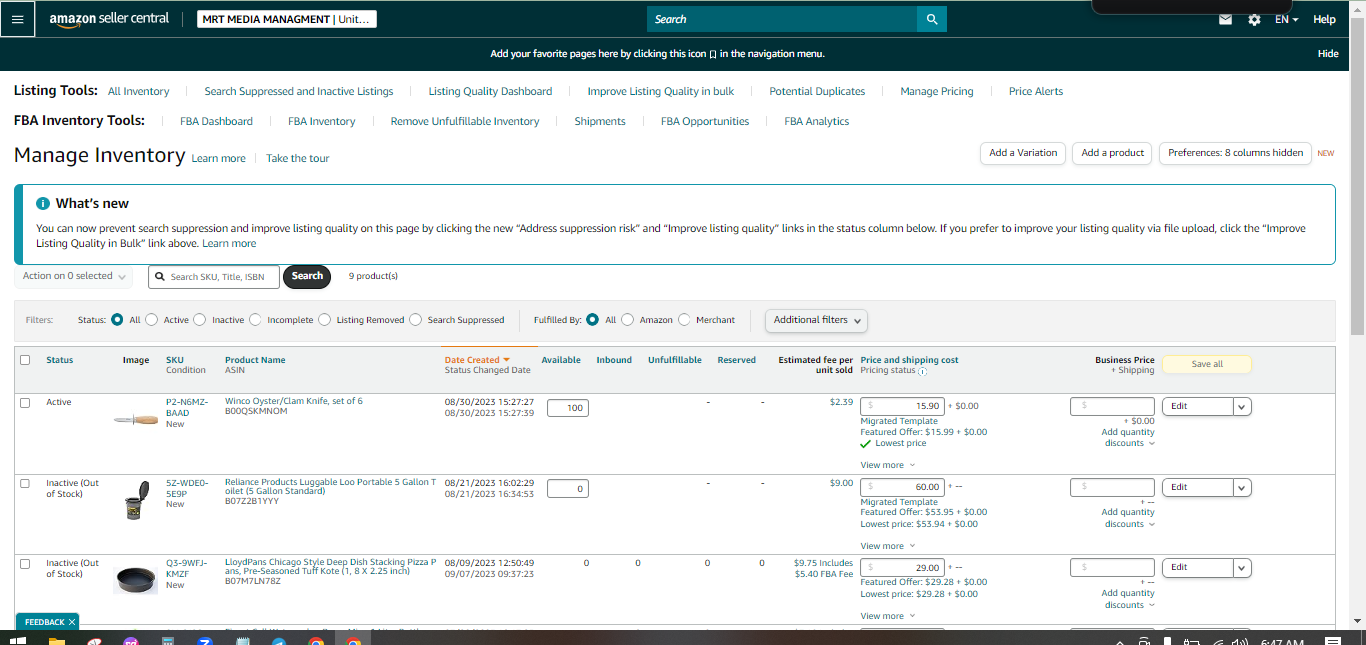The height and width of the screenshot is (645, 1366).
Task: Click the Add a product button
Action: (1113, 153)
